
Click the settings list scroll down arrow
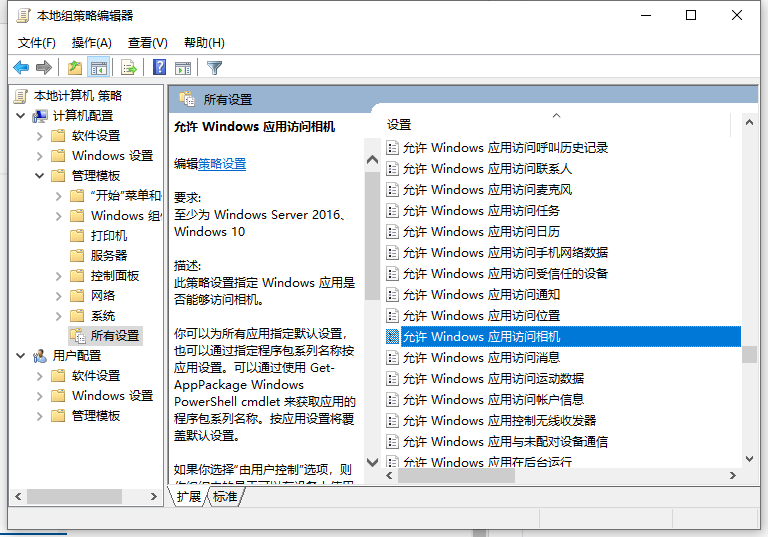click(749, 459)
